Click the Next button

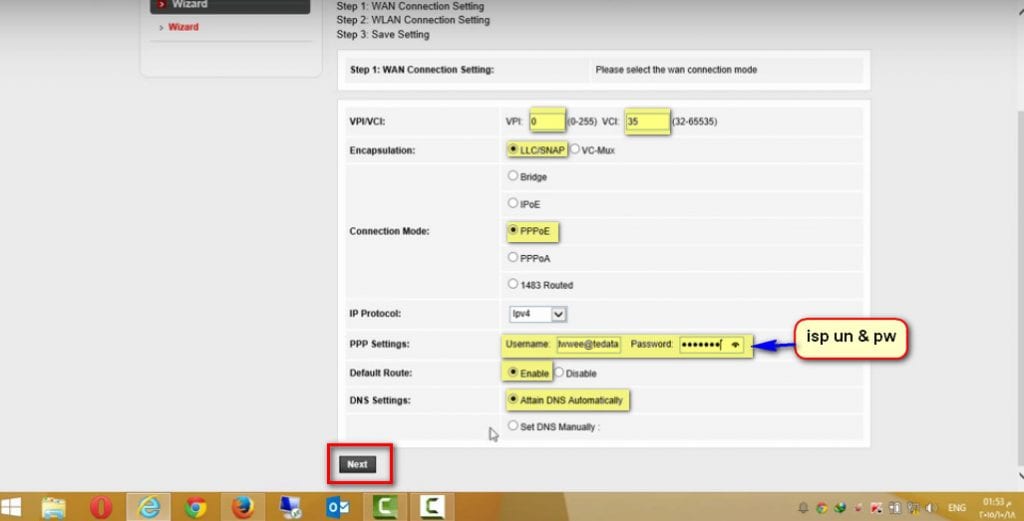click(x=357, y=464)
